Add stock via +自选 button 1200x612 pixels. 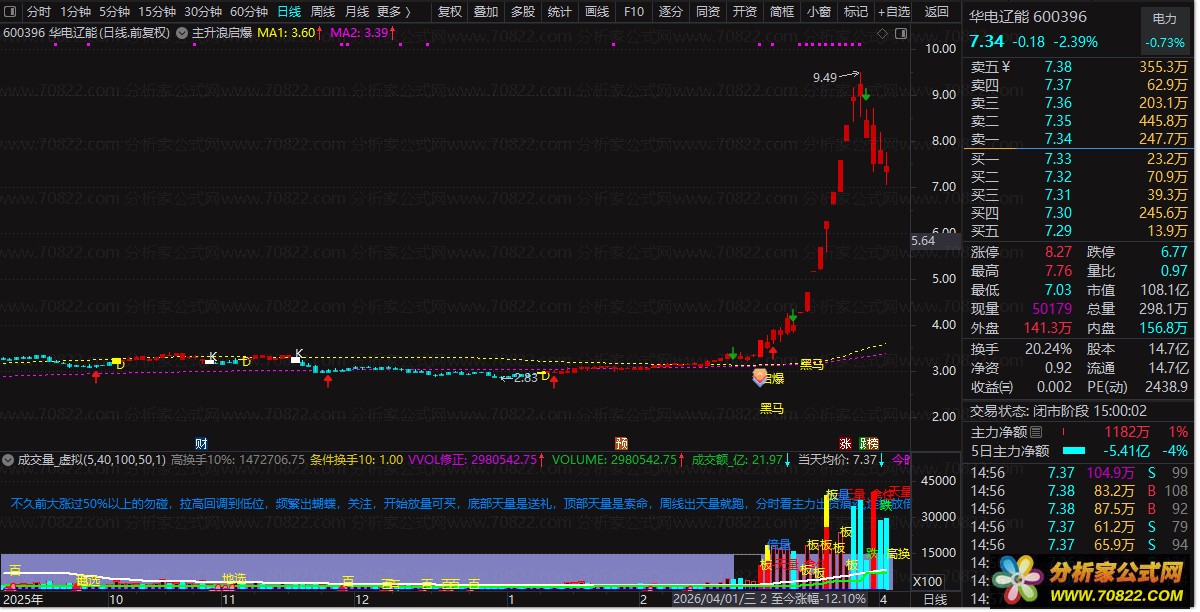894,12
